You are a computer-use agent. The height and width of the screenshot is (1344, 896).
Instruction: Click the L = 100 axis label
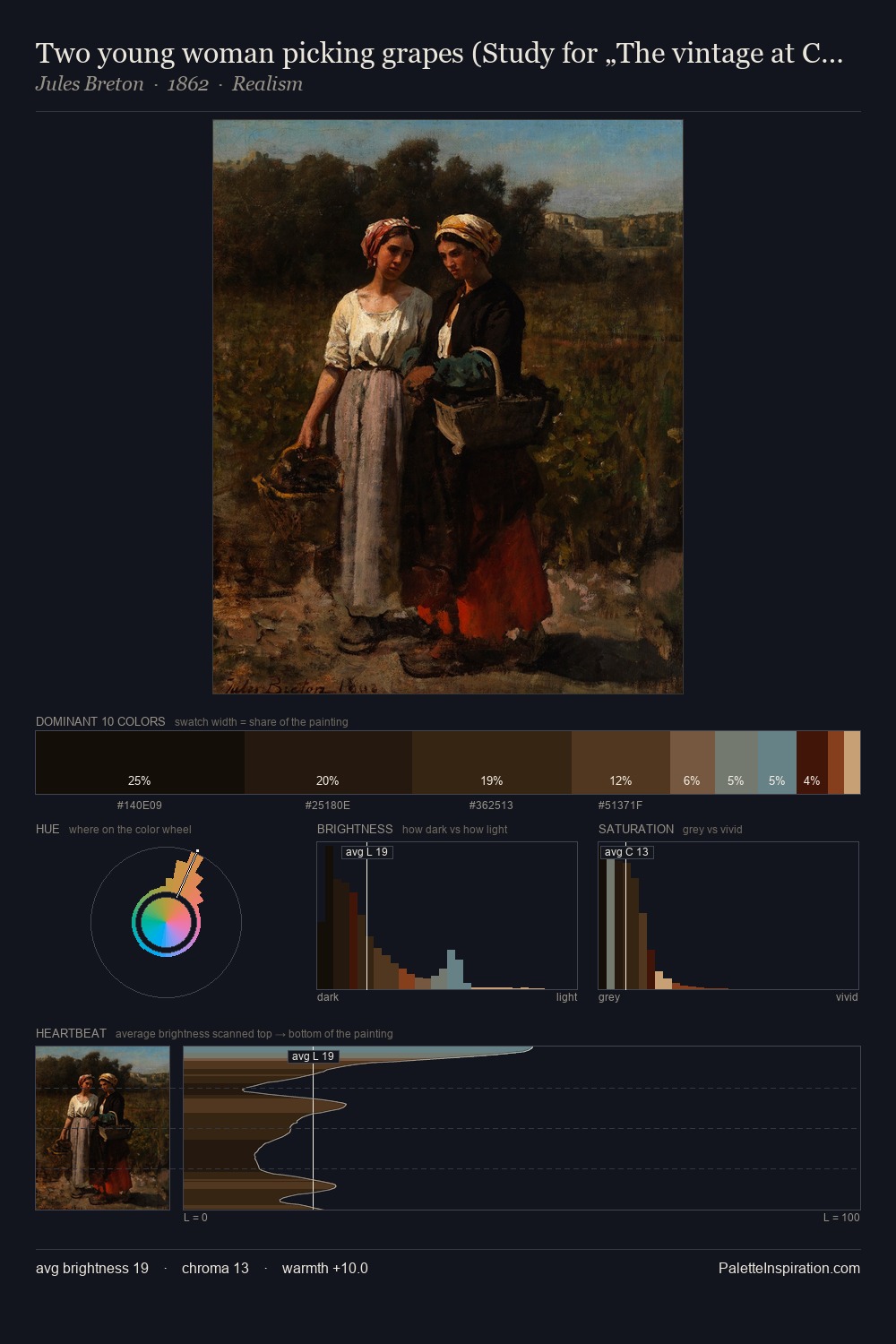(x=841, y=1218)
